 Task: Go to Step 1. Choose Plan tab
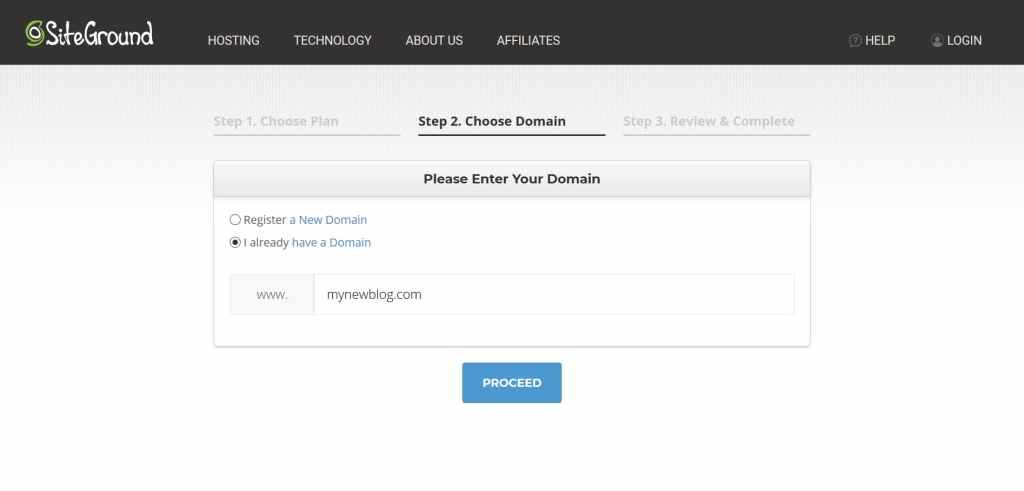(x=306, y=122)
